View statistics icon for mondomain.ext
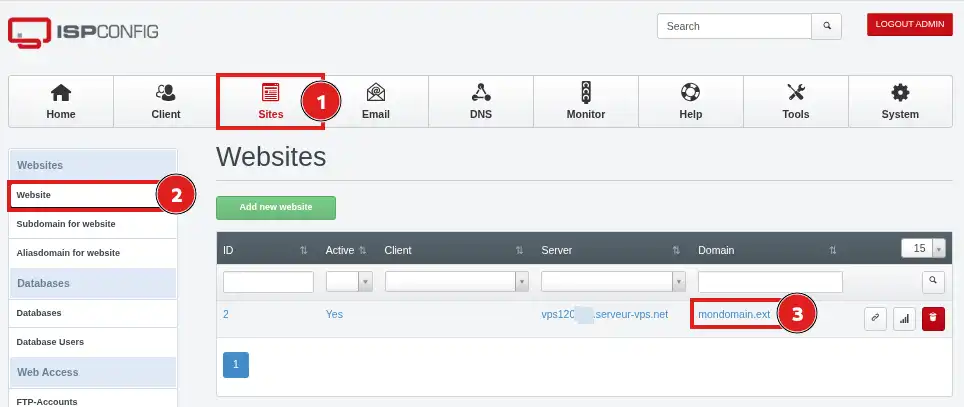Image resolution: width=964 pixels, height=407 pixels. tap(904, 318)
